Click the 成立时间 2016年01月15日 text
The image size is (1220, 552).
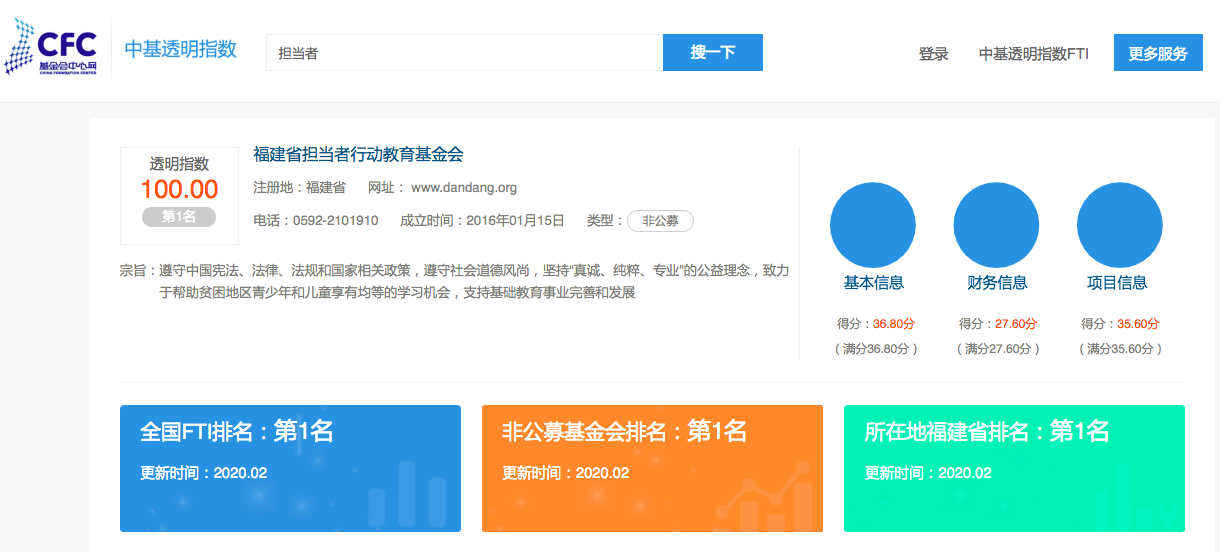point(482,221)
